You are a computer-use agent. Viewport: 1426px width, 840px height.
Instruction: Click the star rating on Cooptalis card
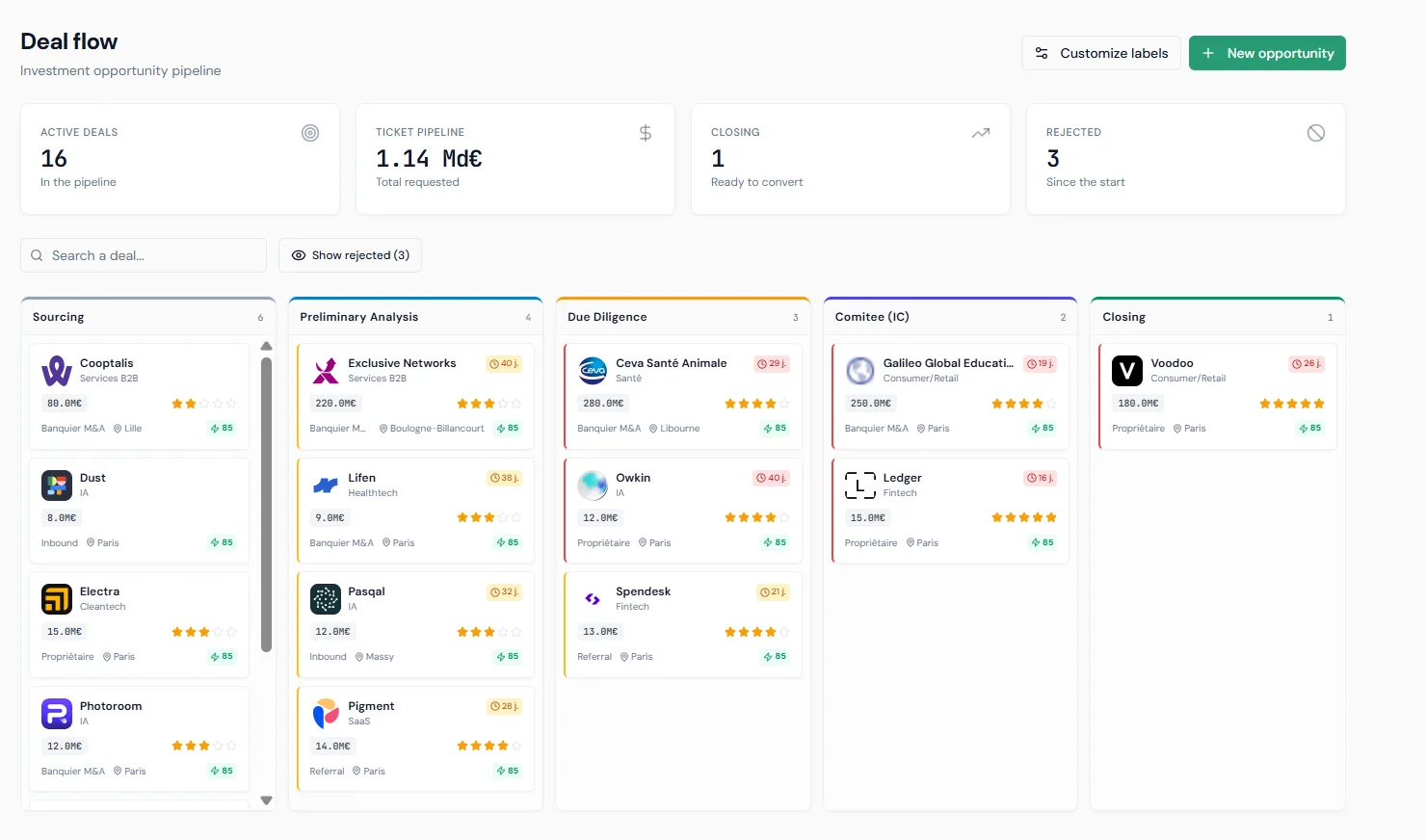click(x=204, y=404)
